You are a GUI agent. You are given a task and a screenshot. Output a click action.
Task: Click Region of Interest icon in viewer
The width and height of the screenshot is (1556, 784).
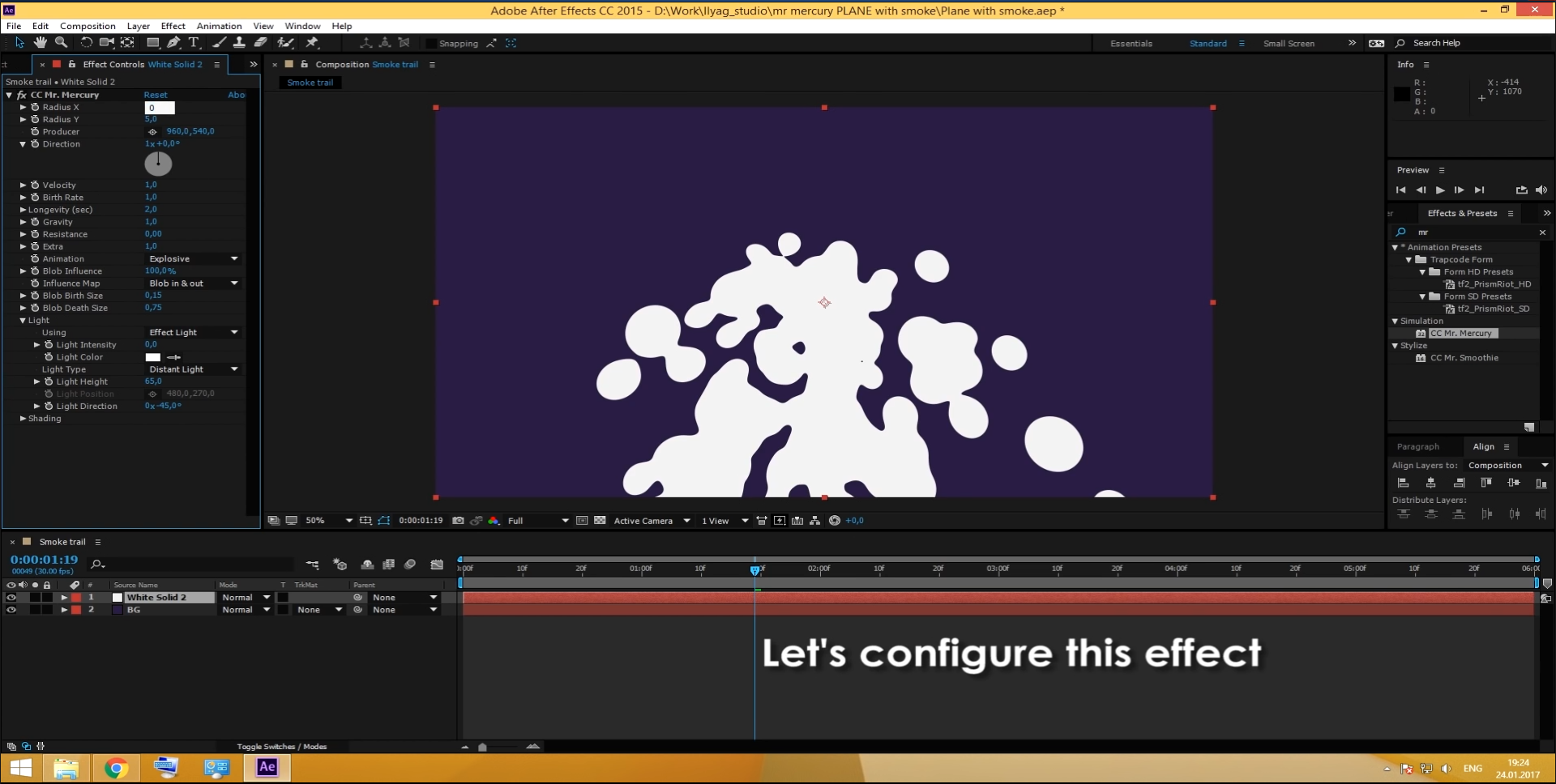[x=582, y=521]
